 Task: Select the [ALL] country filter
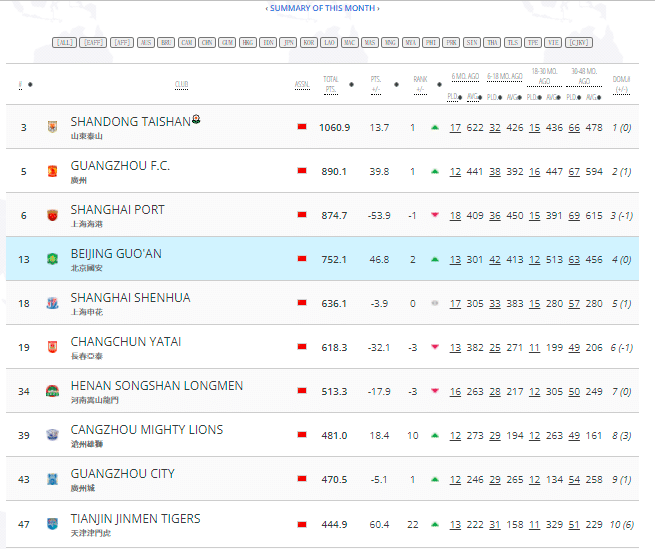tap(64, 43)
